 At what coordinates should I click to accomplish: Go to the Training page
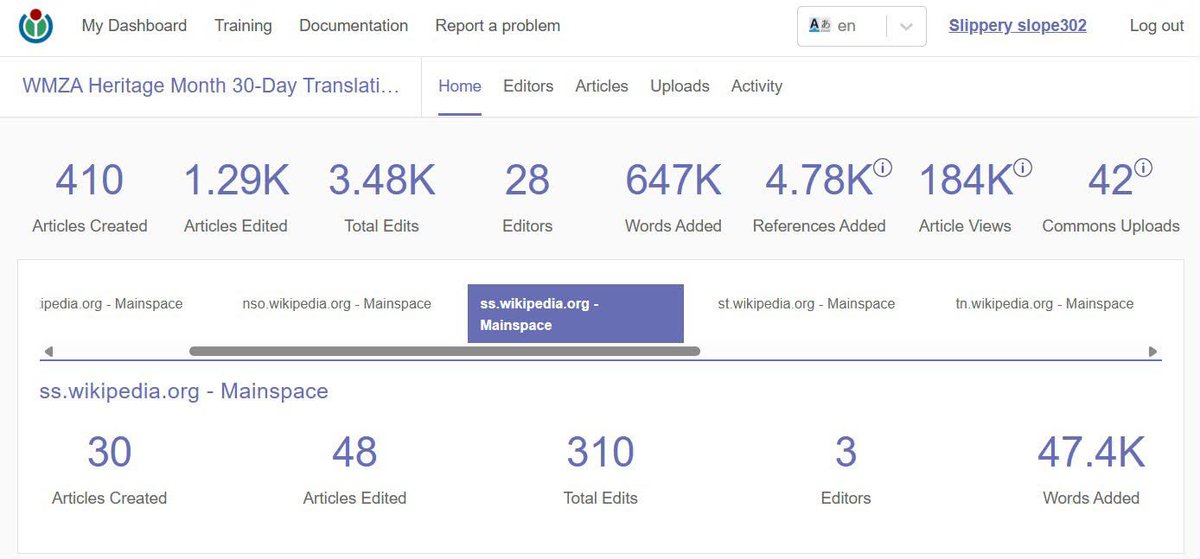click(x=243, y=26)
